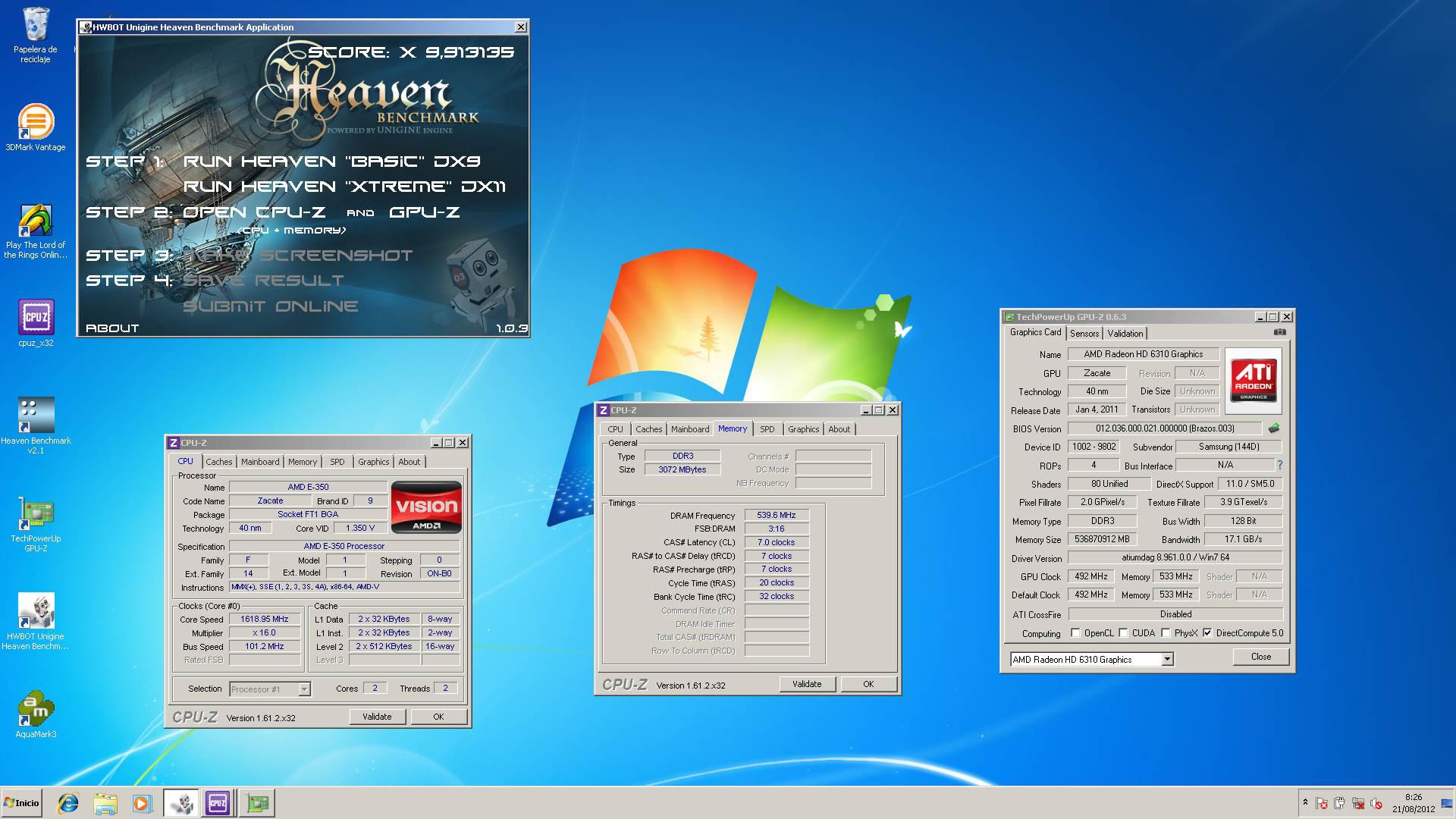
Task: Click the Close button in GPU-Z
Action: tap(1261, 657)
